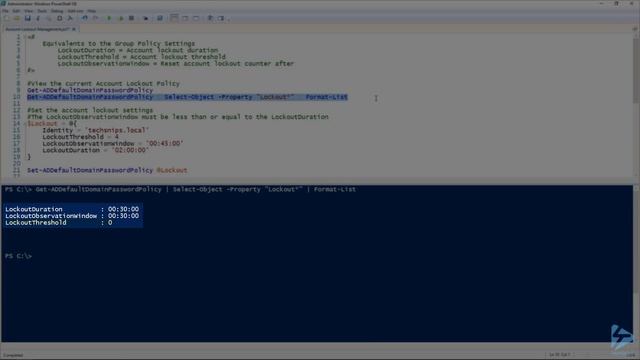
Task: Close the Account Lockout Management.ps1 tab
Action: [x=74, y=29]
